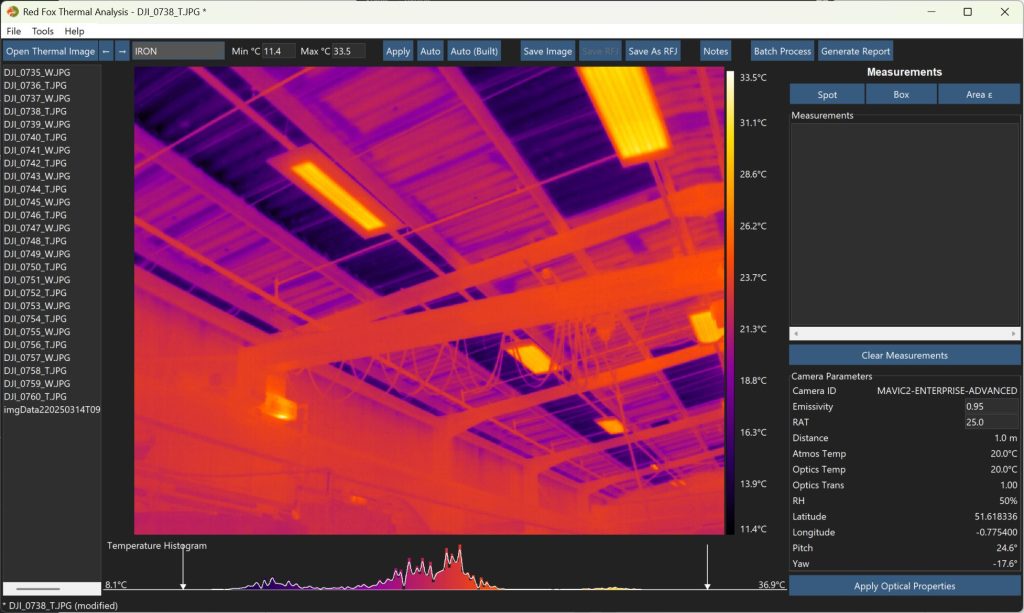Click the Red Fox app icon in title bar
Image resolution: width=1024 pixels, height=613 pixels.
(x=12, y=12)
